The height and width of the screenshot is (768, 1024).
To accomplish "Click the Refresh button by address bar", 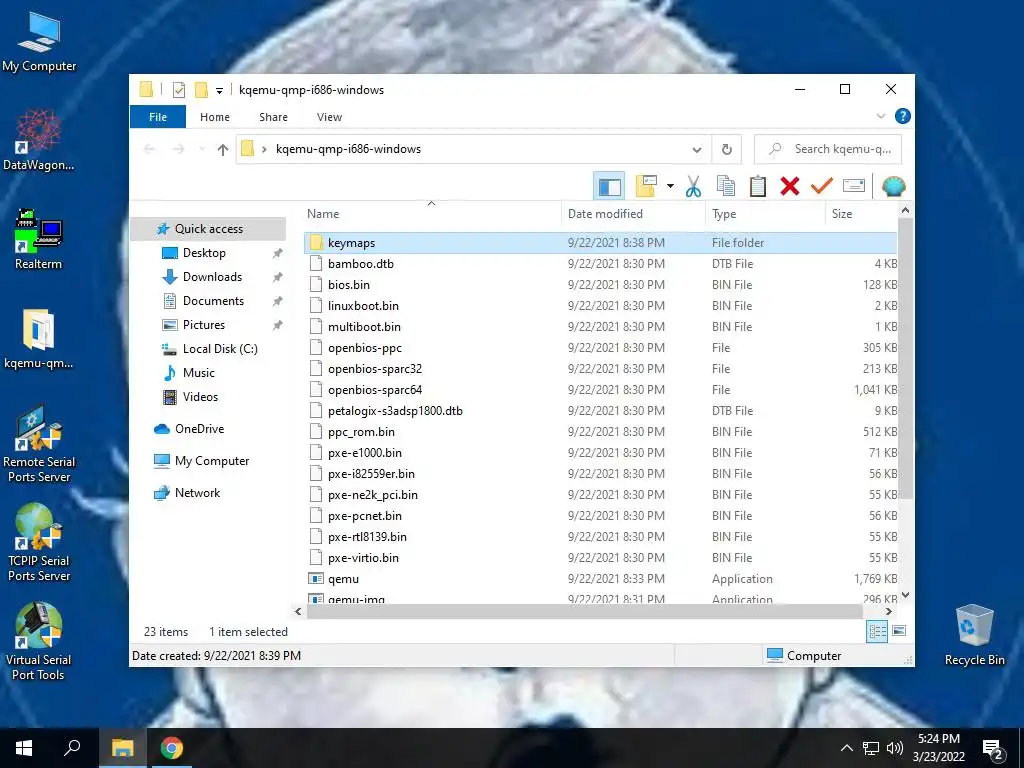I will pyautogui.click(x=726, y=150).
